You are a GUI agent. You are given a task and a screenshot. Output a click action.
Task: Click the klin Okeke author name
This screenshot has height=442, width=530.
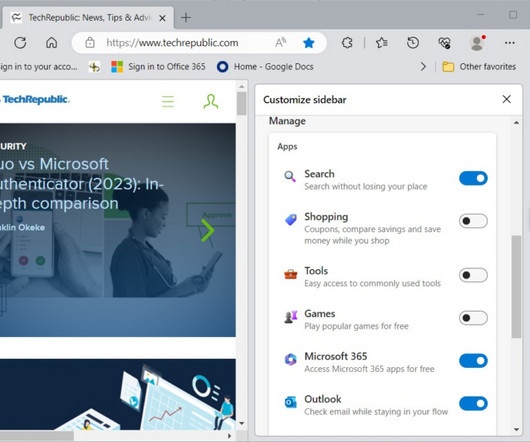(x=22, y=227)
